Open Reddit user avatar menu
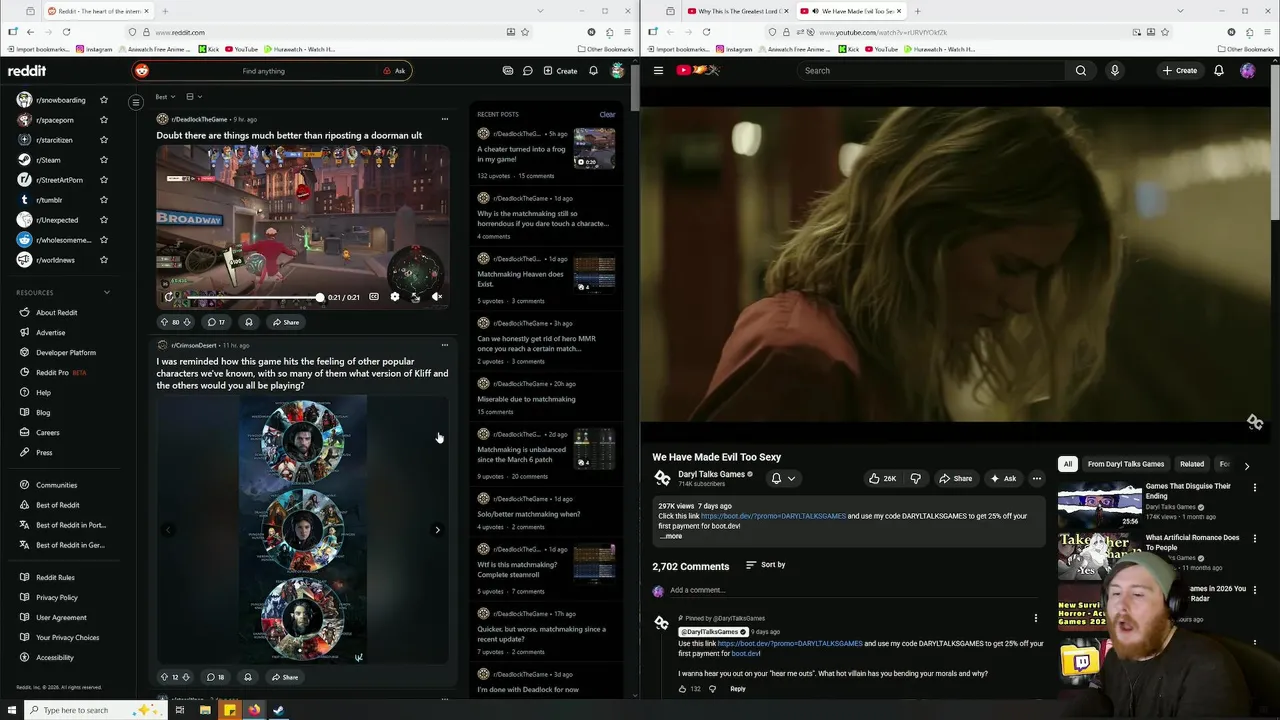Image resolution: width=1280 pixels, height=720 pixels. coord(618,71)
